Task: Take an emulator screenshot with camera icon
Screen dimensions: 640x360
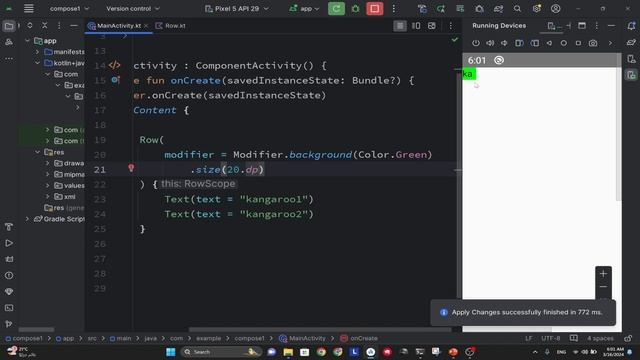Action: (593, 43)
